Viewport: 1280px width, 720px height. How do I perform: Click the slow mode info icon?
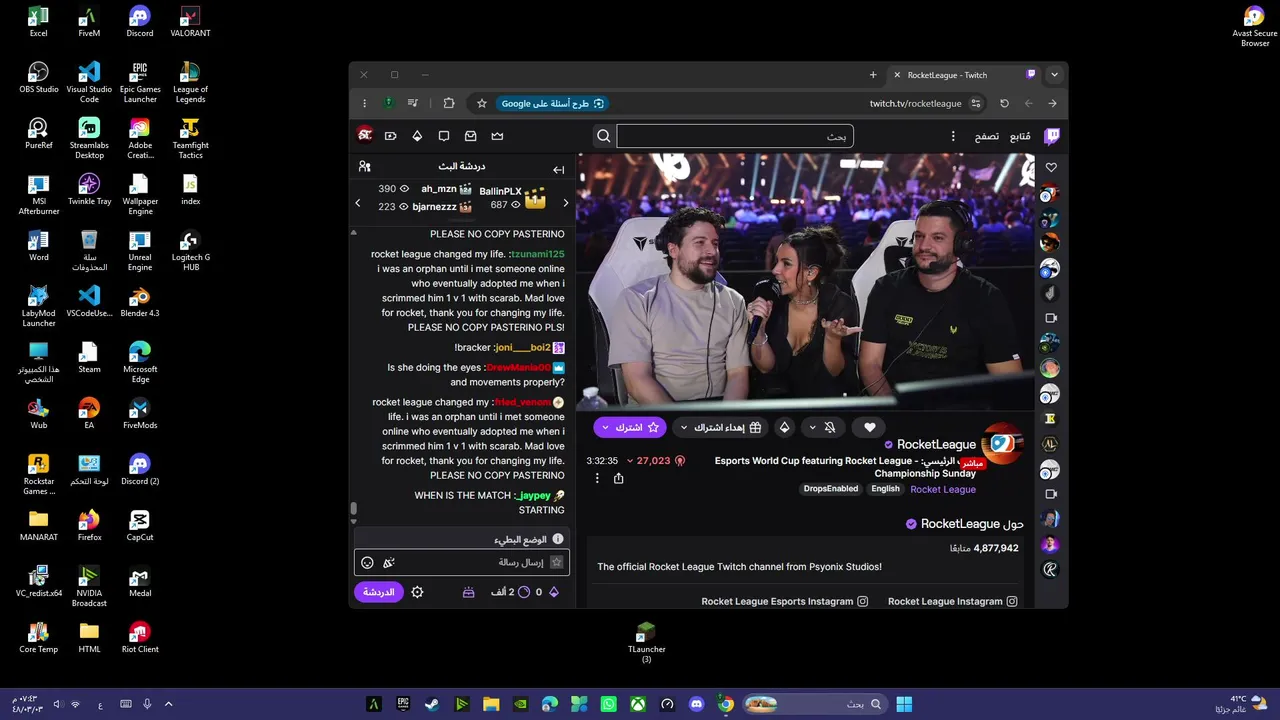point(558,539)
